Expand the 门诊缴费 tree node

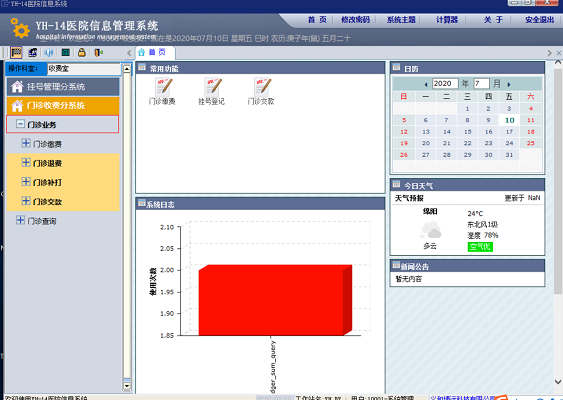(x=26, y=143)
